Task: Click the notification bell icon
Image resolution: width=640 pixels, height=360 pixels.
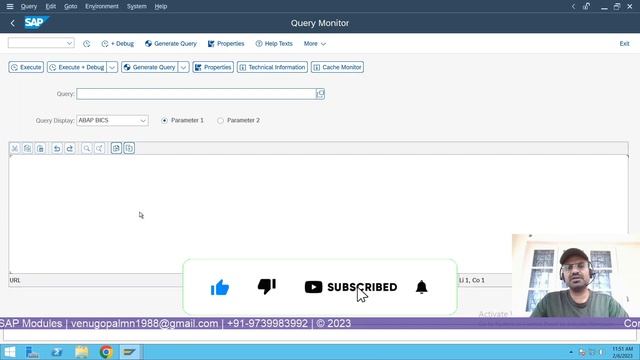Action: coord(422,287)
